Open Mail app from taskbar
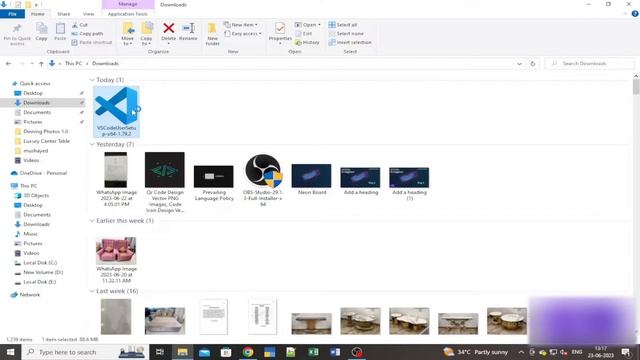This screenshot has height=360, width=640. point(204,352)
